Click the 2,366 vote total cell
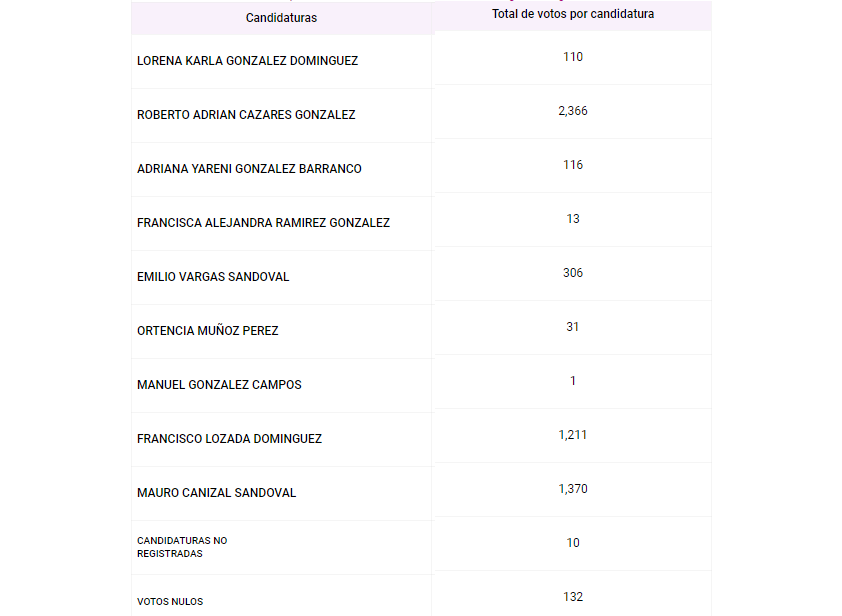Viewport: 842px width, 616px height. point(573,111)
